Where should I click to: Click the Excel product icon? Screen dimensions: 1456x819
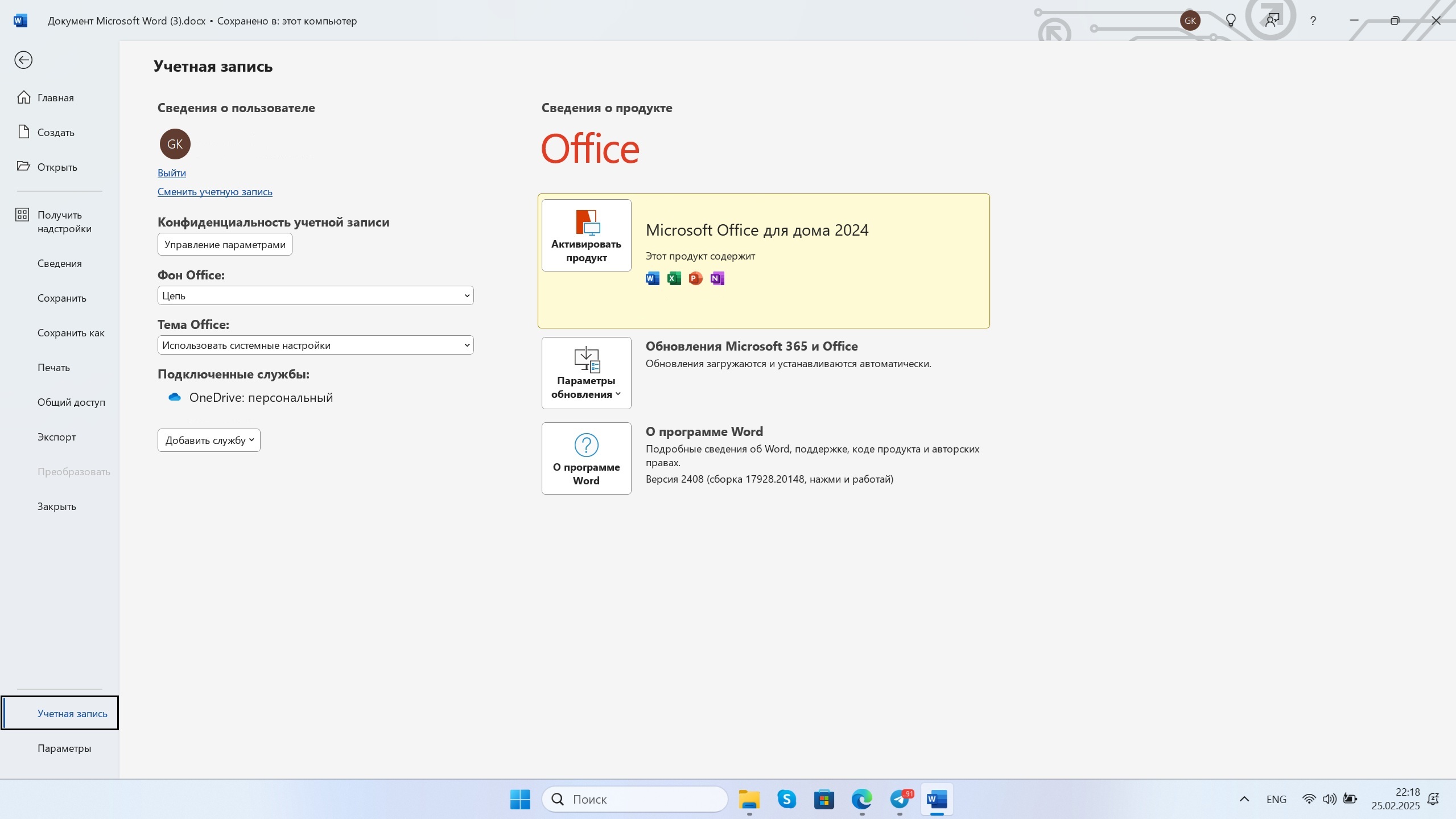coord(674,278)
